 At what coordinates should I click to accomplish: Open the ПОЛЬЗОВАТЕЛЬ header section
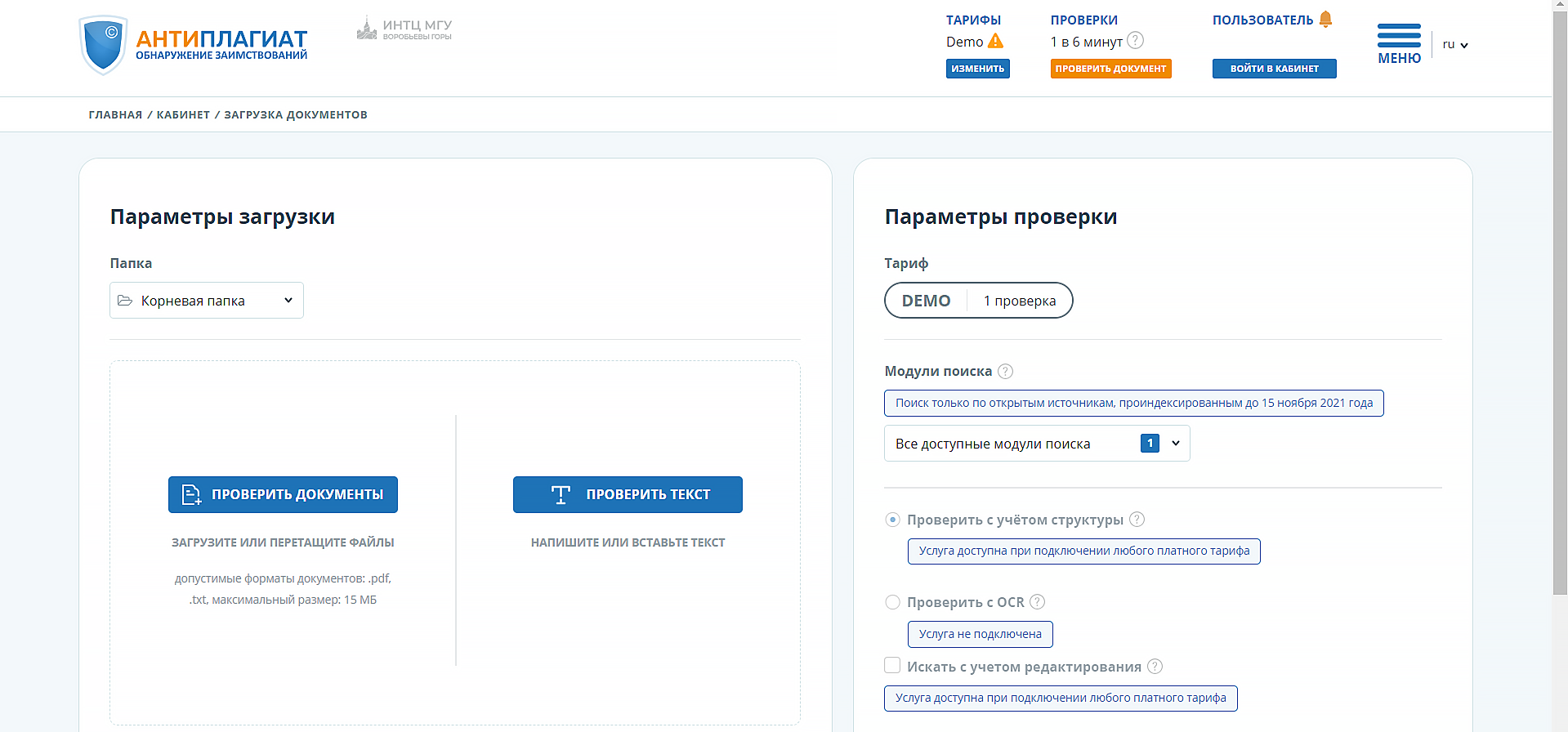(1262, 20)
